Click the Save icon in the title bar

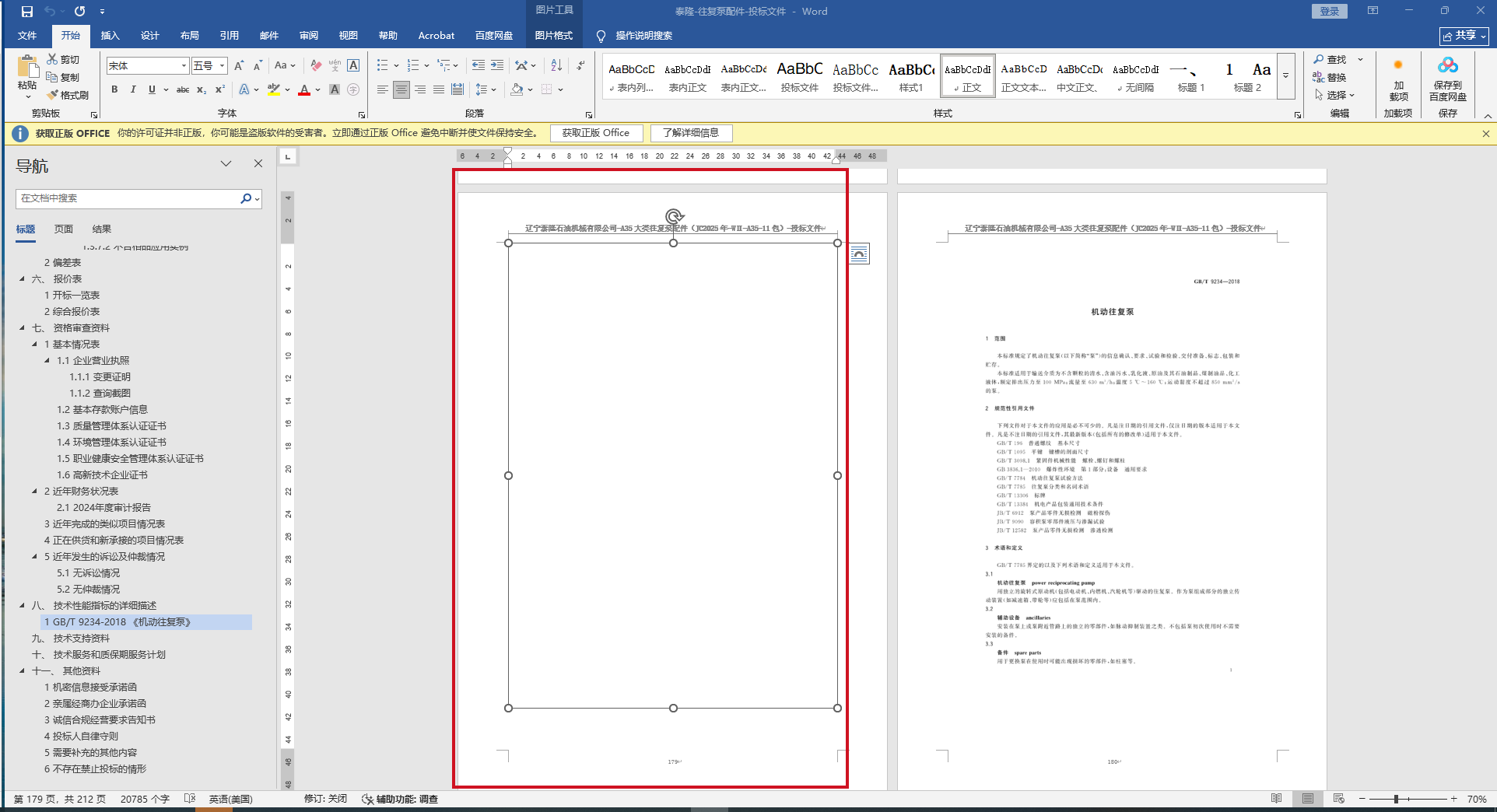pos(27,11)
